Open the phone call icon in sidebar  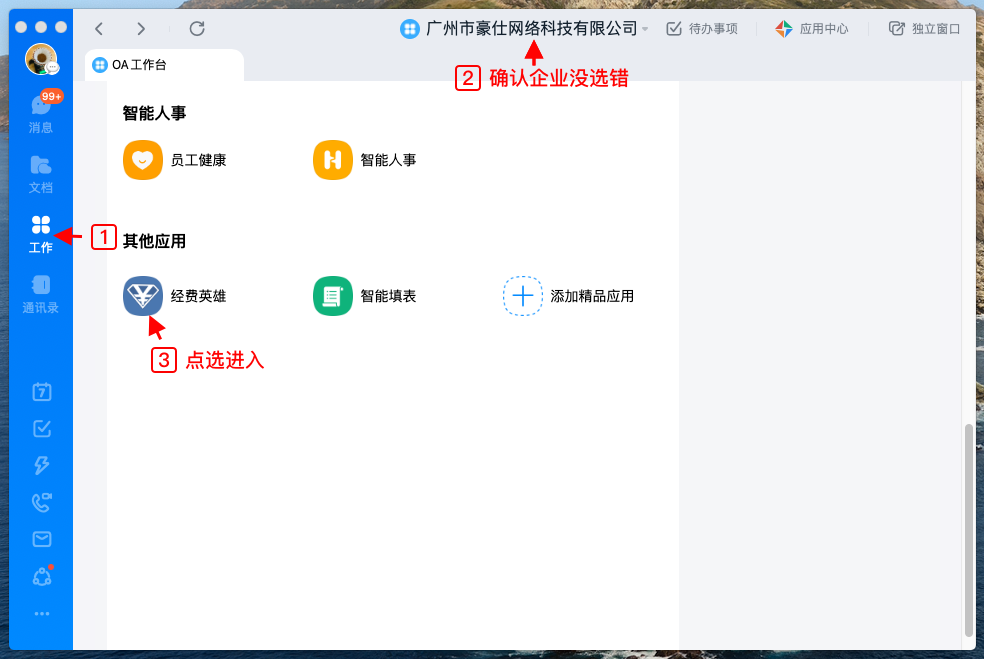coord(42,502)
